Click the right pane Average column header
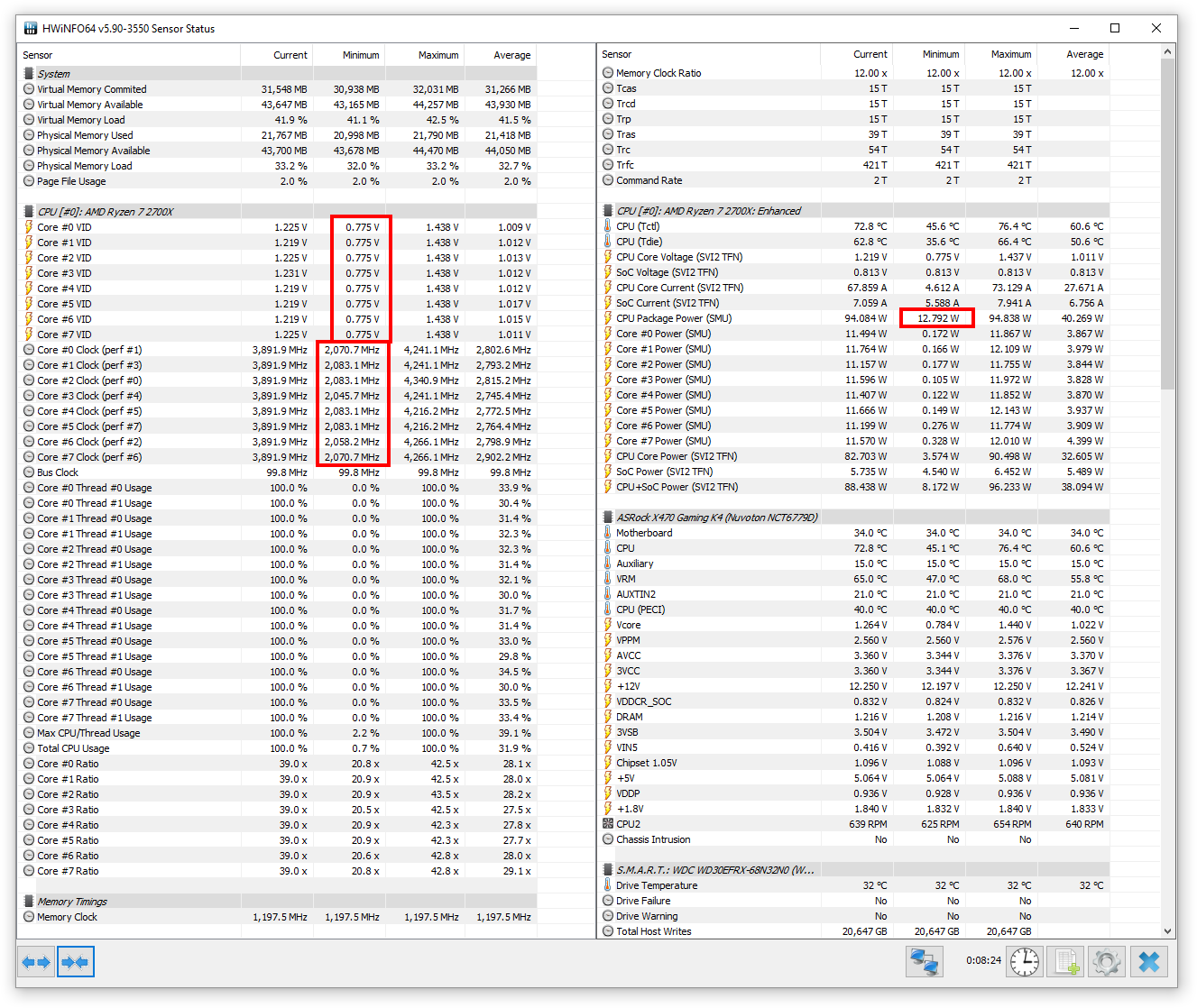This screenshot has height=1008, width=1197. (x=1073, y=54)
